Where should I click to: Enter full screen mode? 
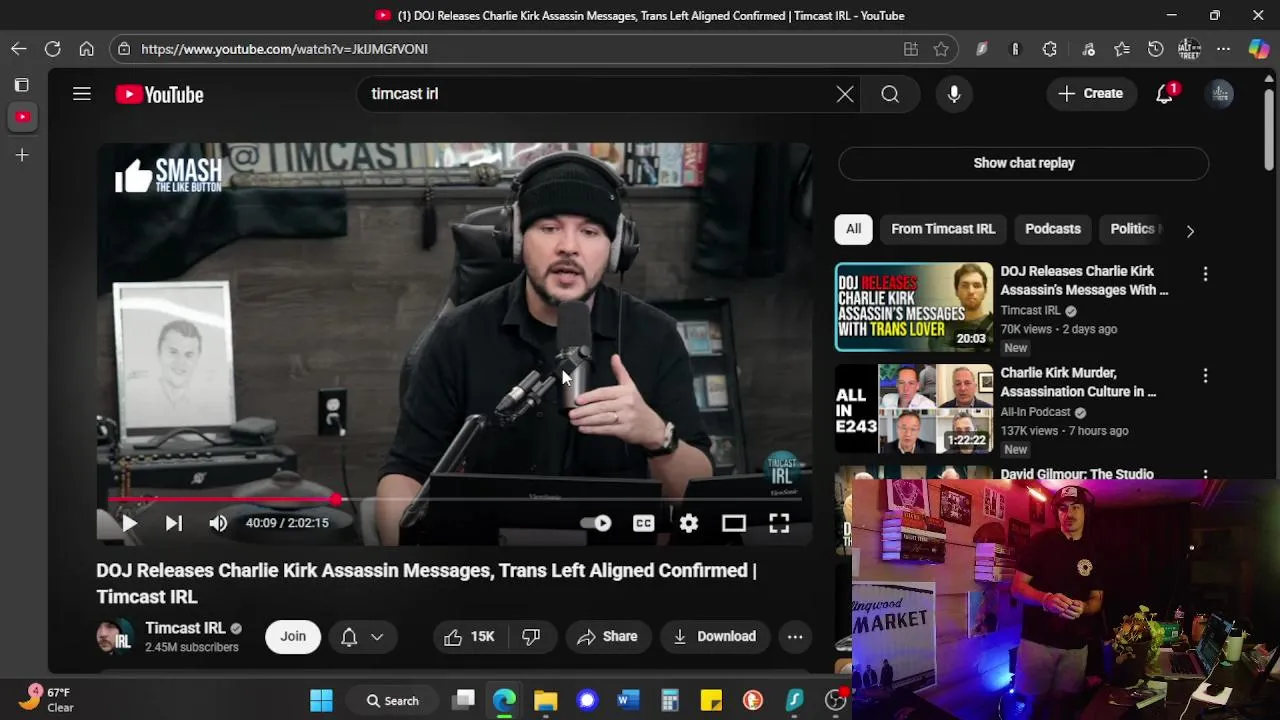click(x=779, y=523)
